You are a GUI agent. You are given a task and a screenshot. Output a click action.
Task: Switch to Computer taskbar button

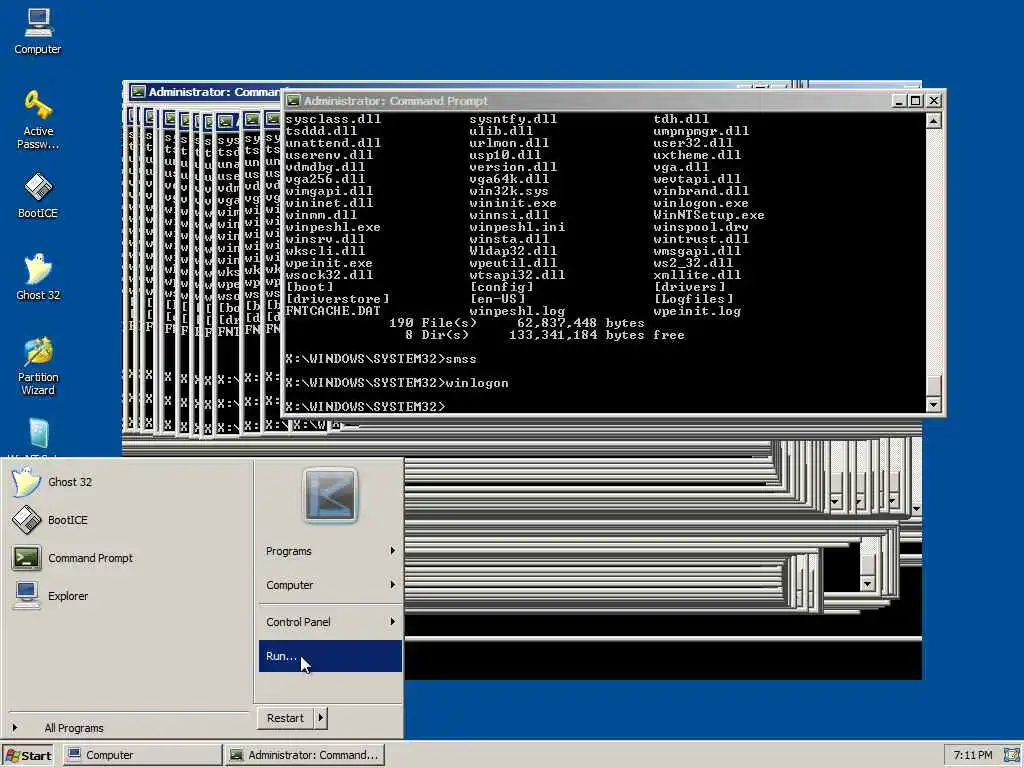(x=142, y=755)
